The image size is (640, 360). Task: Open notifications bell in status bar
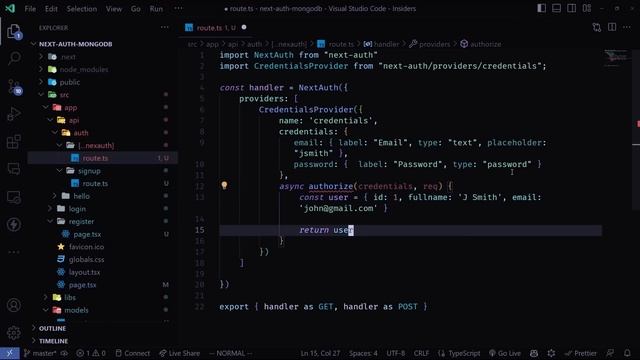click(x=627, y=353)
